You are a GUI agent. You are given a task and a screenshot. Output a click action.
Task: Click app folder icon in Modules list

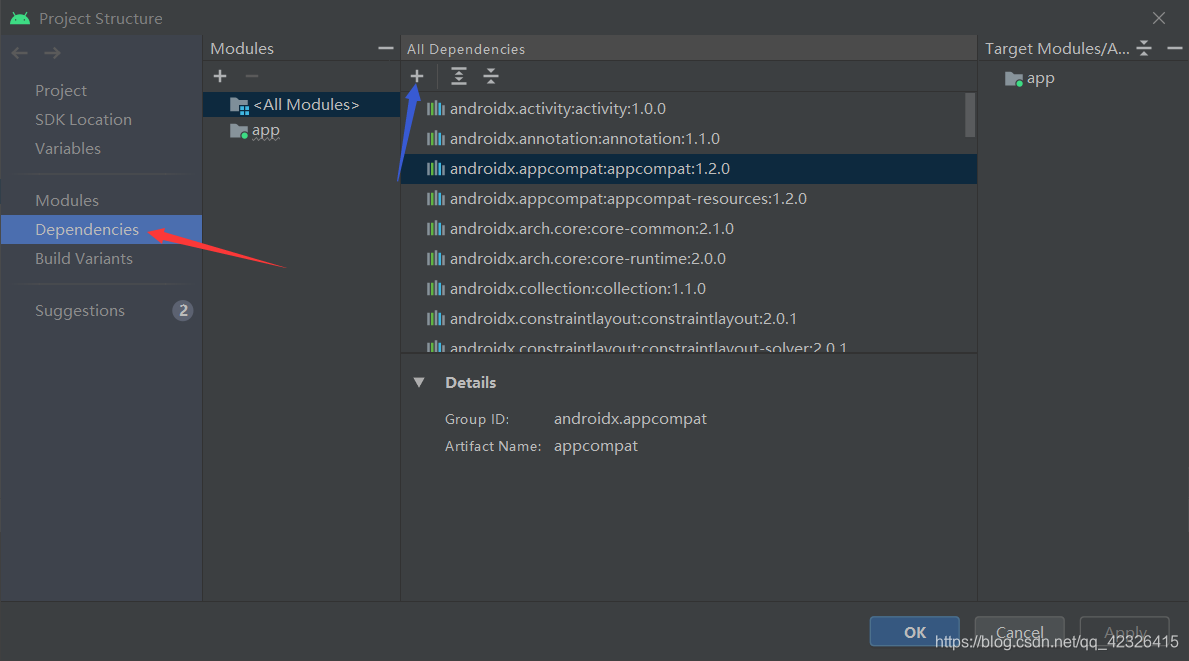(240, 131)
